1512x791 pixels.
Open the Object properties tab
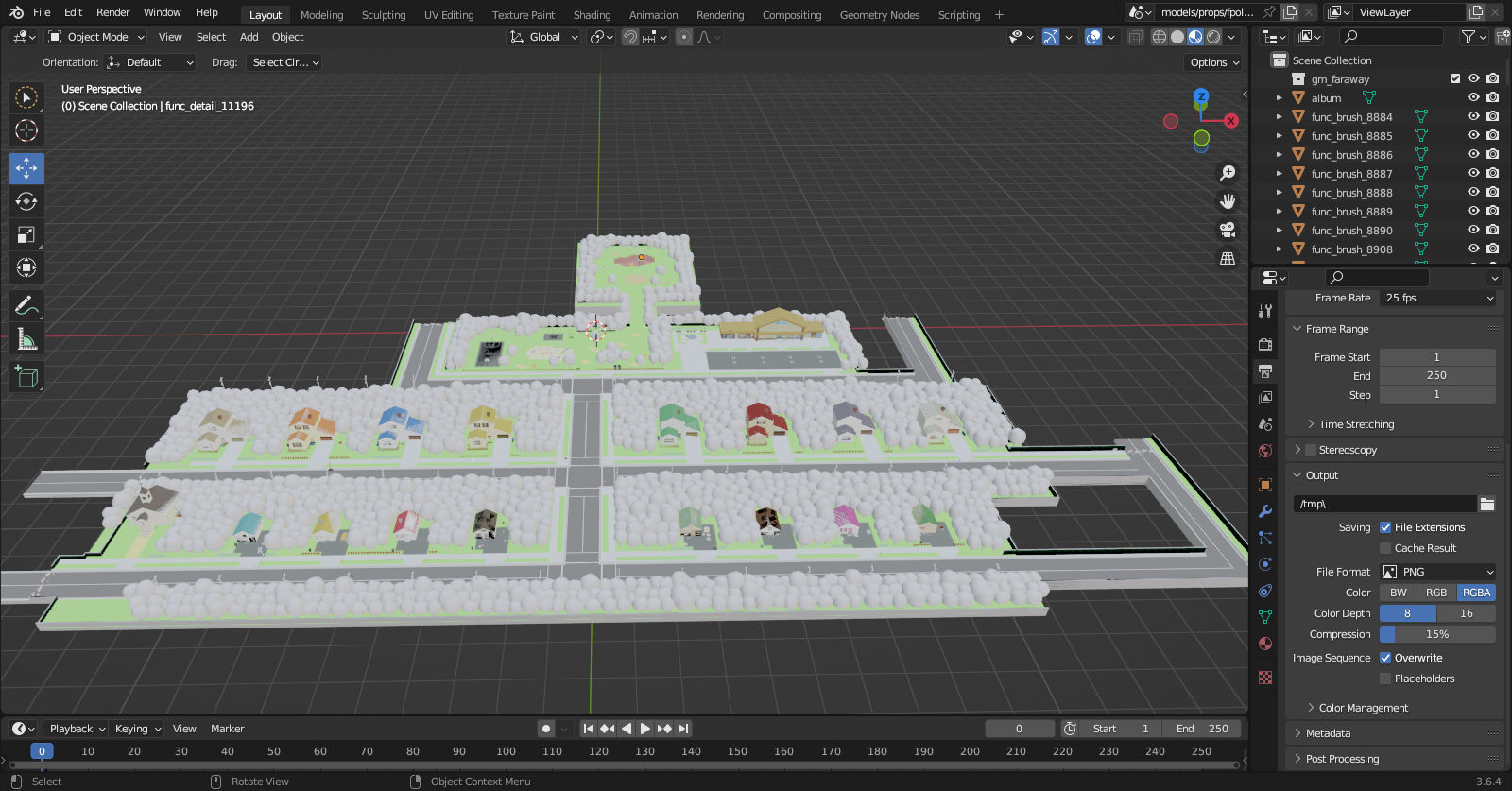(x=1265, y=485)
